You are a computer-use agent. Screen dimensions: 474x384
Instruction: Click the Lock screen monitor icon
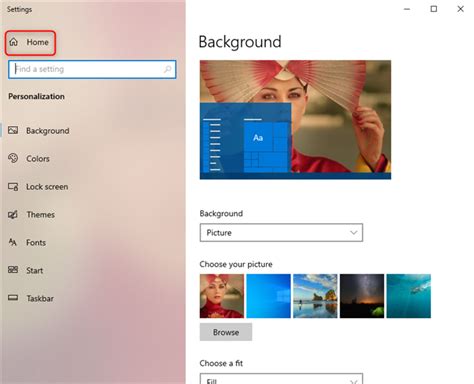click(x=13, y=187)
